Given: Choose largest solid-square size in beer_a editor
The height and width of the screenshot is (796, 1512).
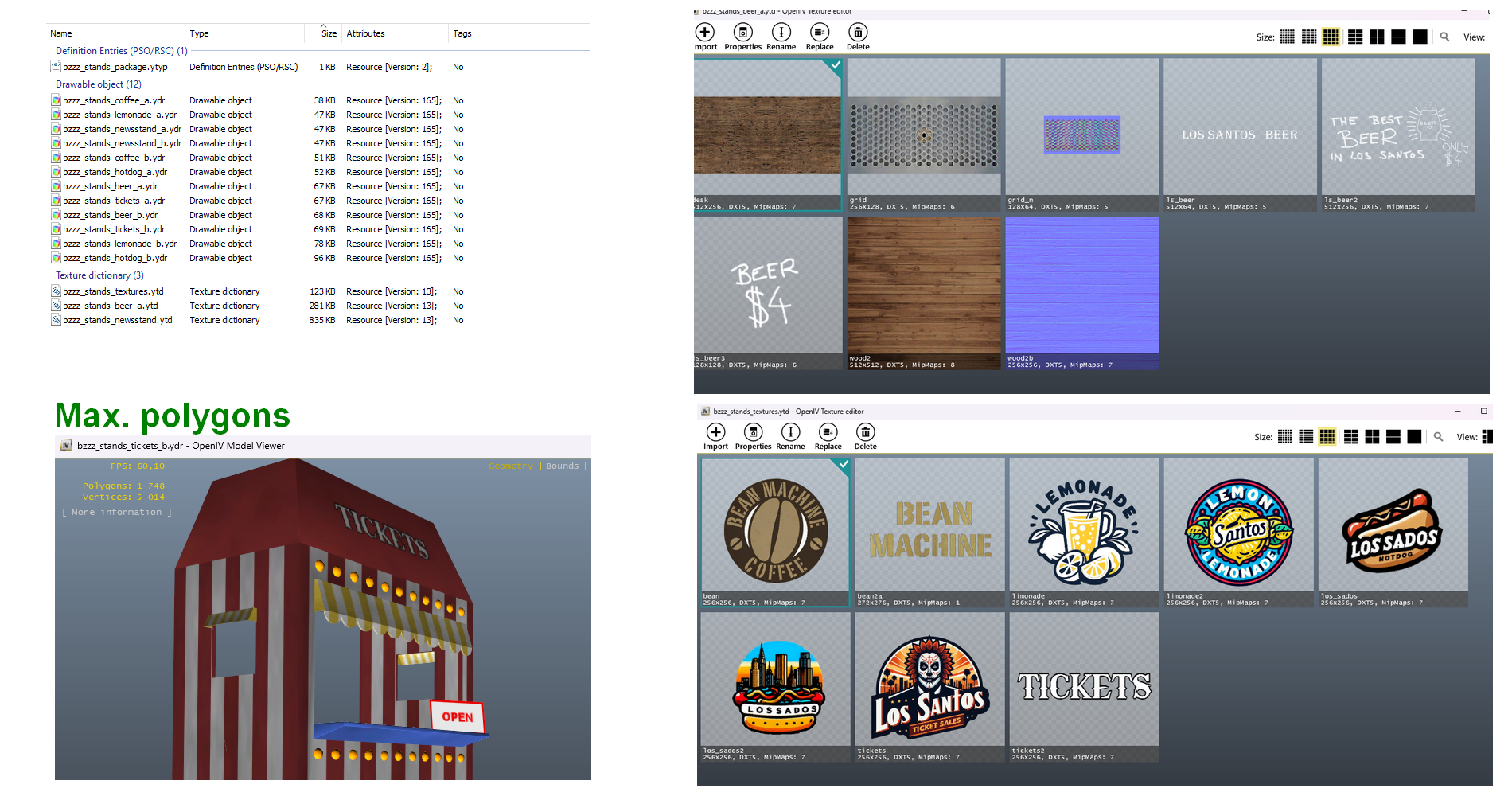Looking at the screenshot, I should pos(1420,37).
